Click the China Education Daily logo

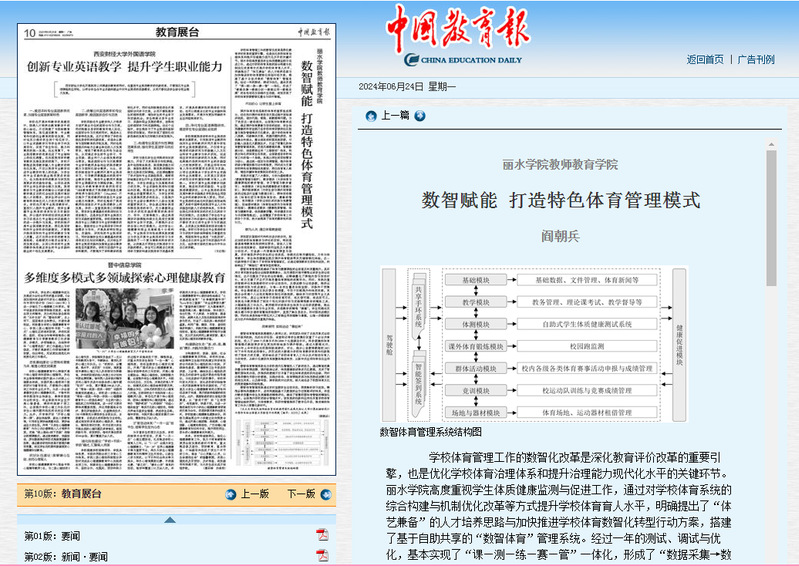pos(458,36)
